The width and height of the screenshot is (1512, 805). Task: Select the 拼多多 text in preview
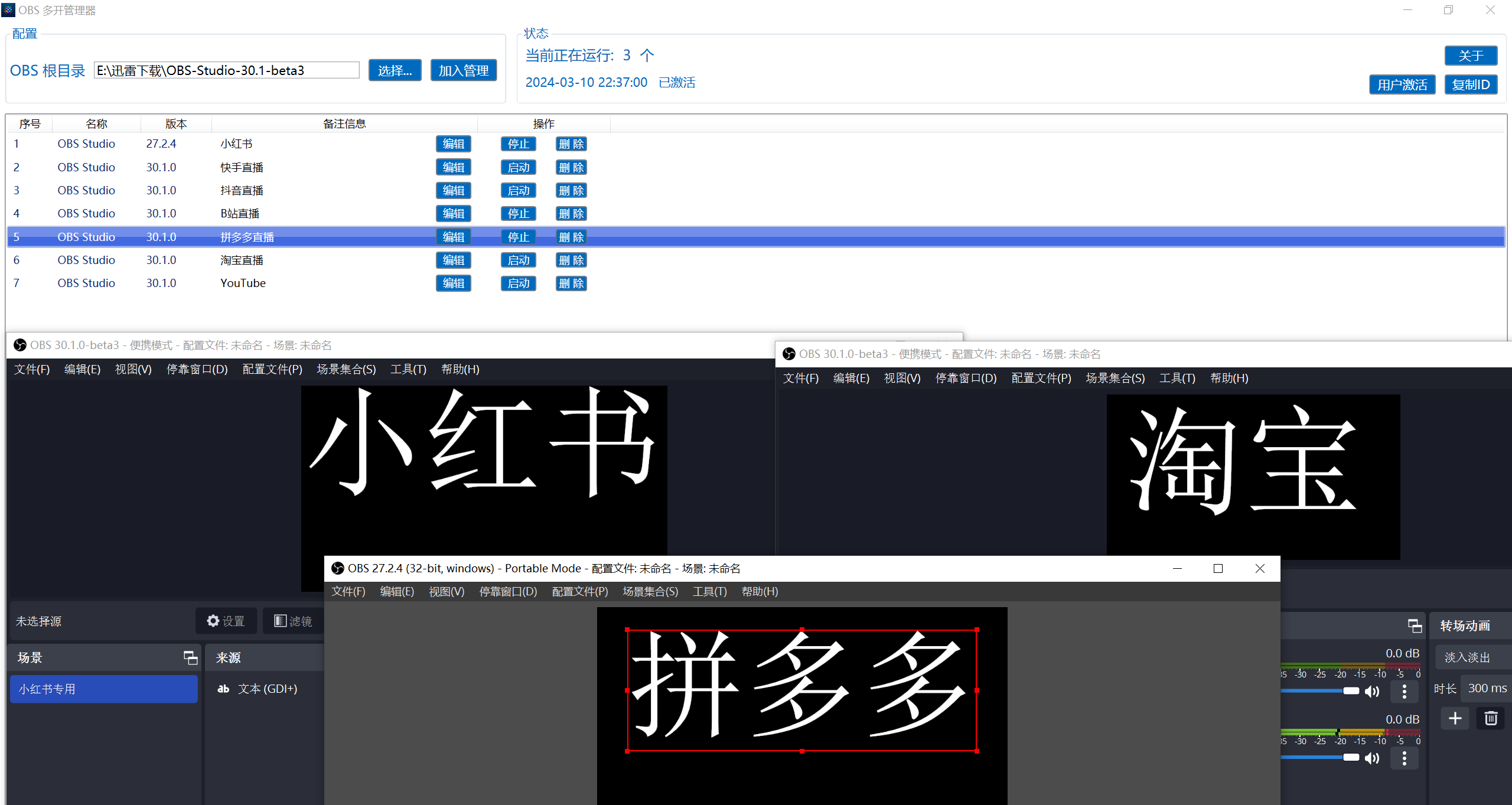[x=801, y=690]
